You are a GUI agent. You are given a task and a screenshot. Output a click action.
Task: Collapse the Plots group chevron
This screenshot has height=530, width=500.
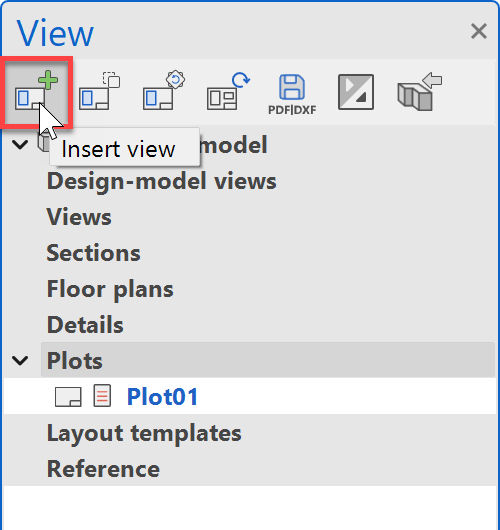pyautogui.click(x=20, y=360)
